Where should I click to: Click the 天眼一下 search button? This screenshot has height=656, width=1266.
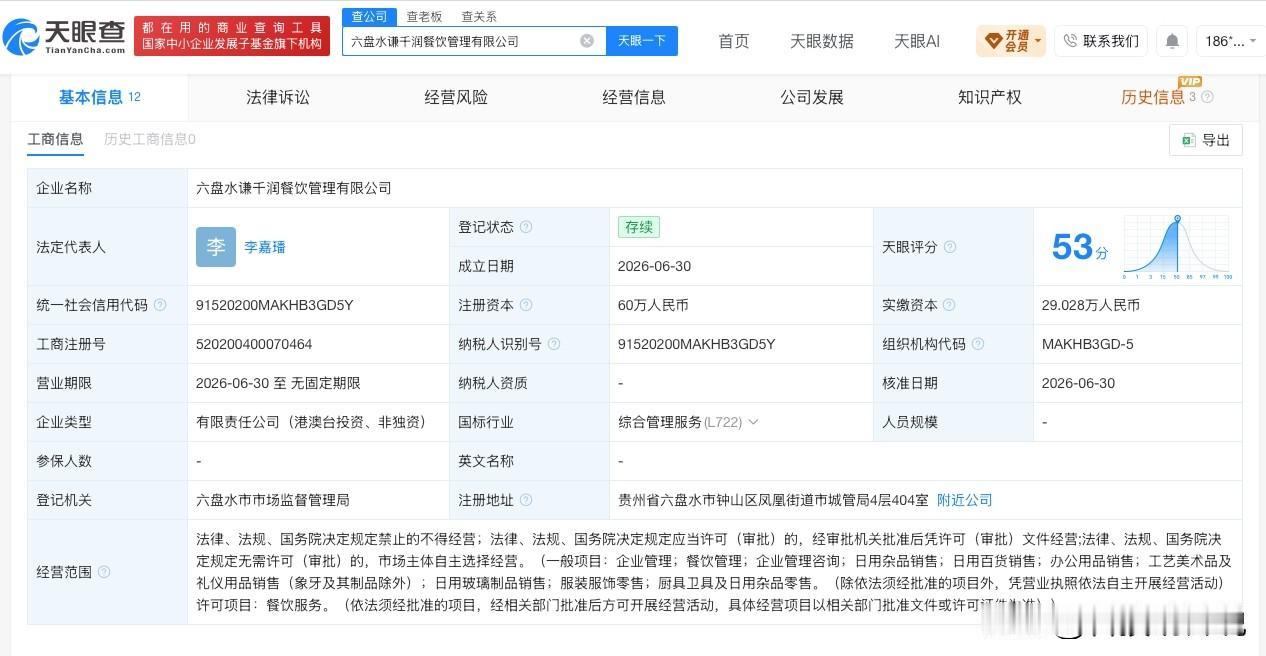642,41
